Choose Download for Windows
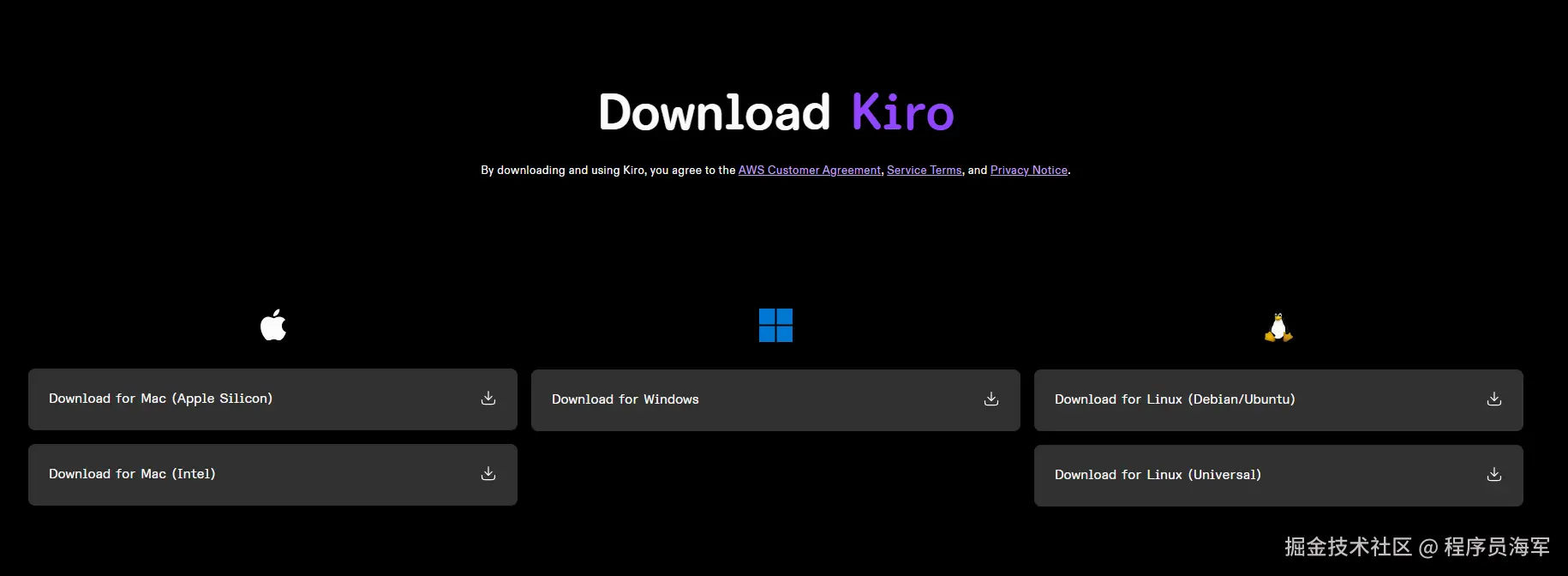 coord(775,400)
